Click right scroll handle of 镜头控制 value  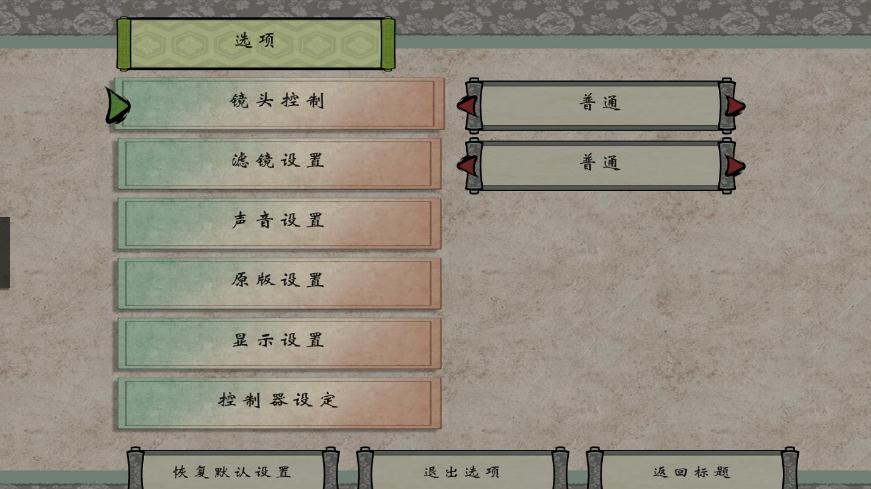(727, 106)
